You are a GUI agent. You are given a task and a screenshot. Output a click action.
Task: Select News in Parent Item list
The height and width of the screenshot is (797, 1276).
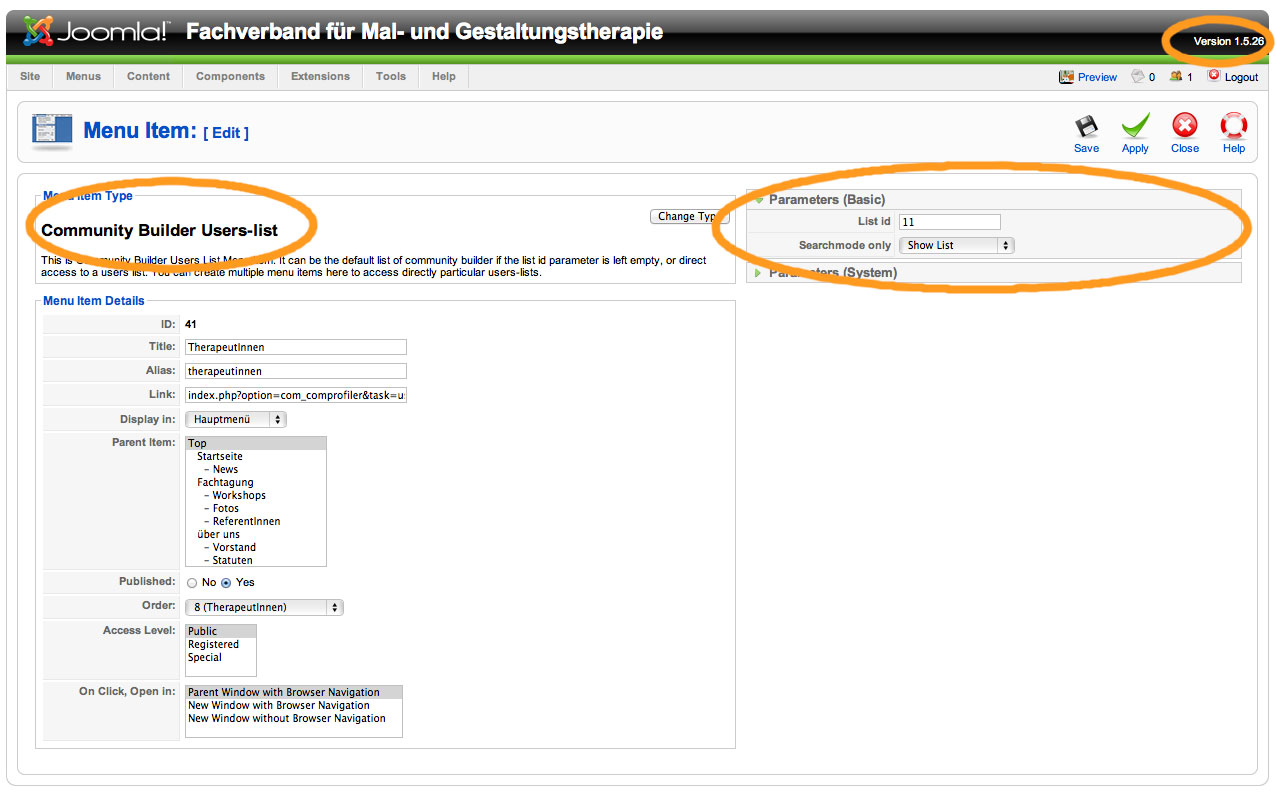coord(225,469)
